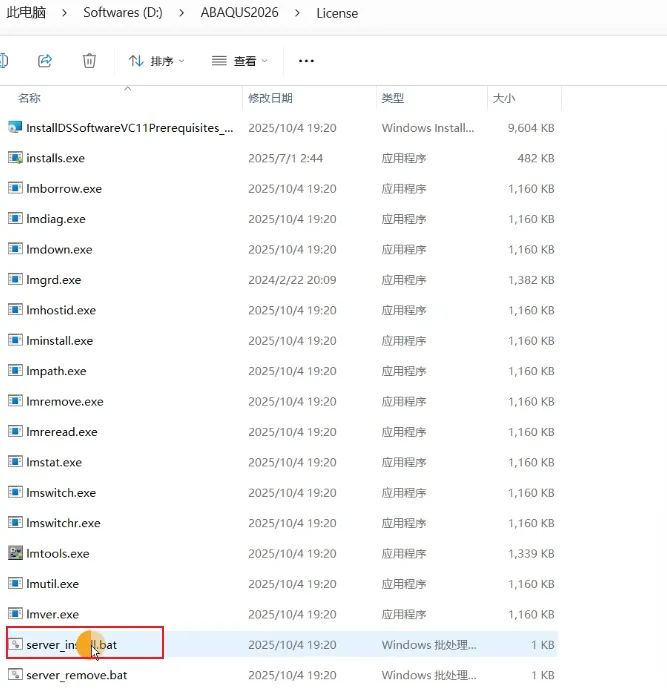Click size 9,604 KB of InstallDSSoftware installer
The width and height of the screenshot is (667, 690).
click(x=531, y=128)
